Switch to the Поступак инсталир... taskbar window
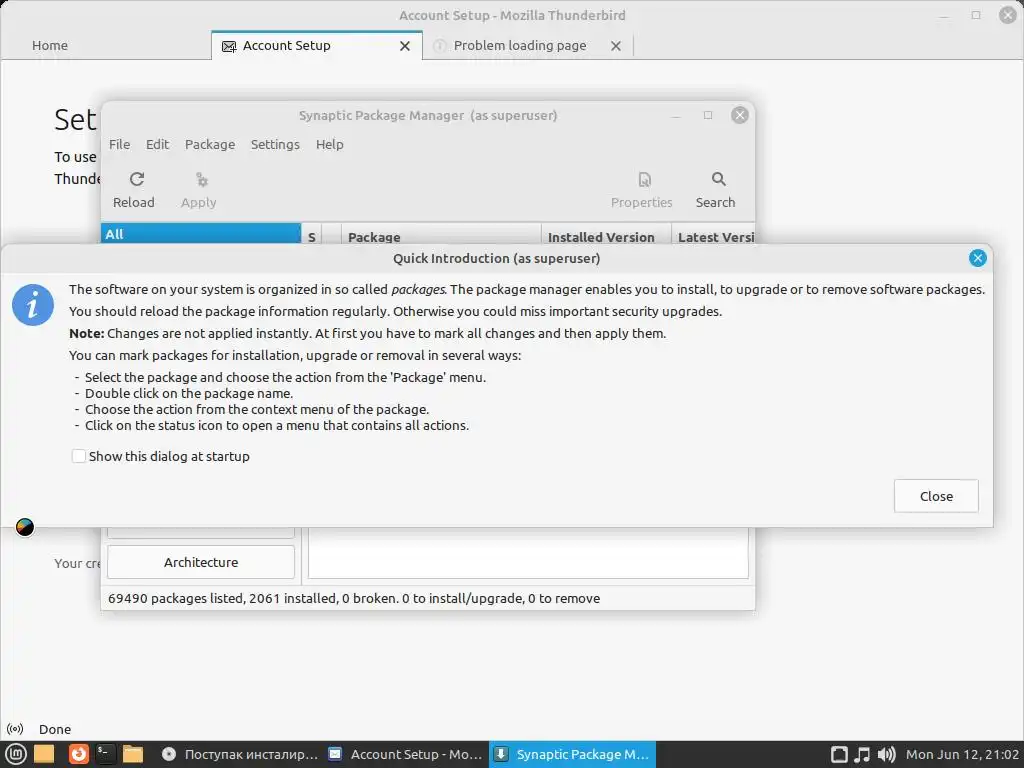 pyautogui.click(x=240, y=754)
